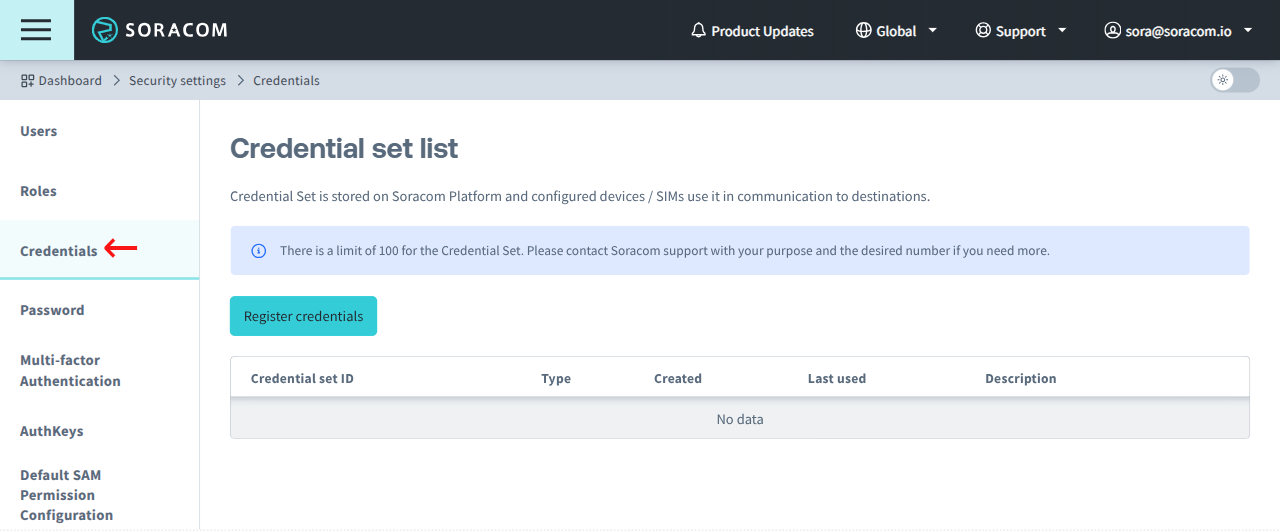
Task: Expand the Global coverage dropdown arrow
Action: tap(933, 31)
